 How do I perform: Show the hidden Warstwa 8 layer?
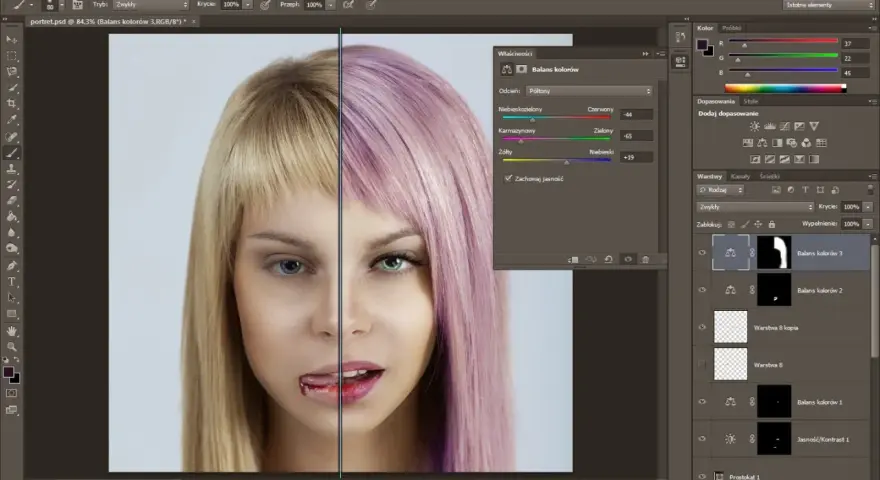tap(702, 364)
